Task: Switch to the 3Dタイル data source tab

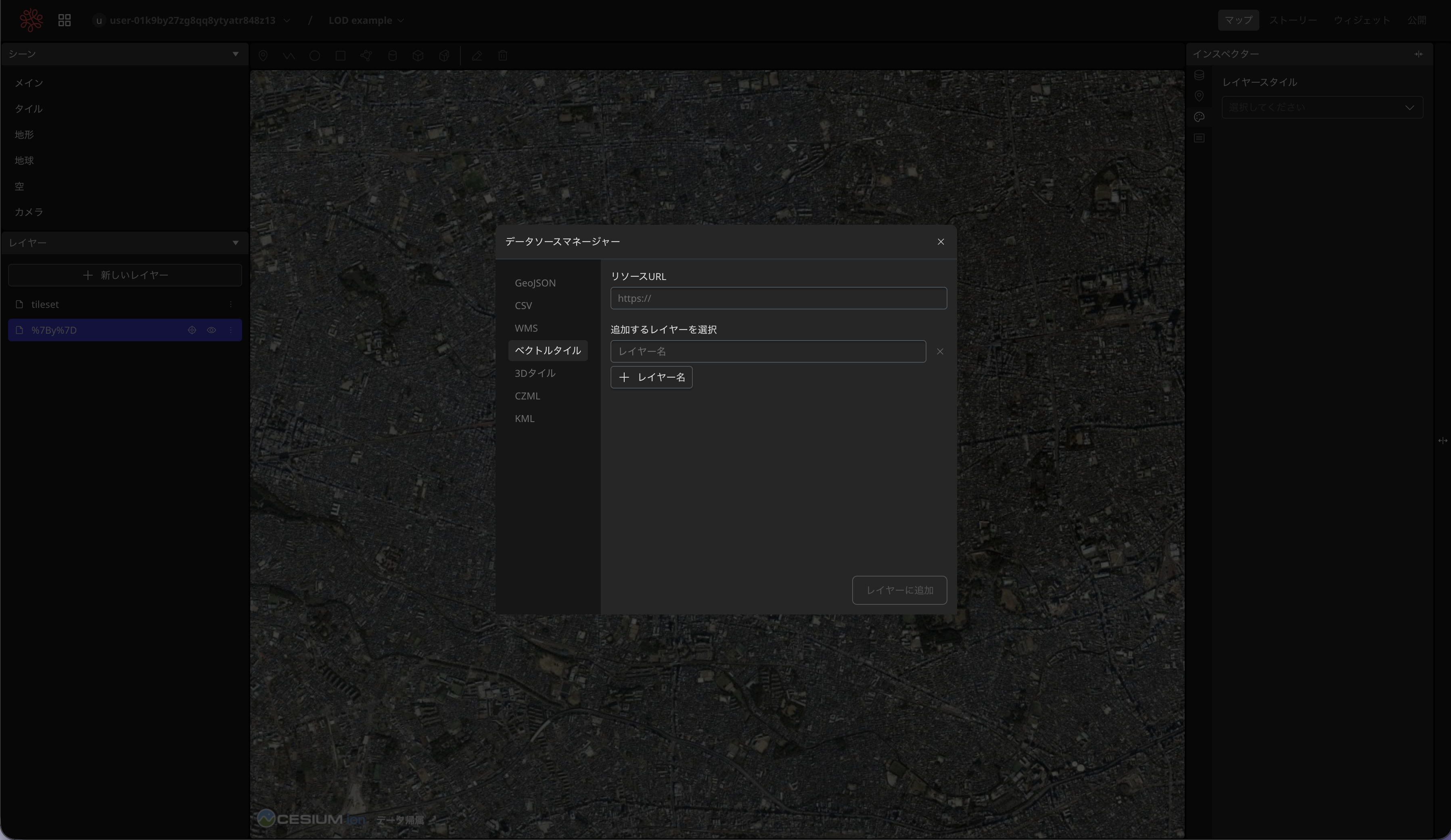Action: point(535,373)
